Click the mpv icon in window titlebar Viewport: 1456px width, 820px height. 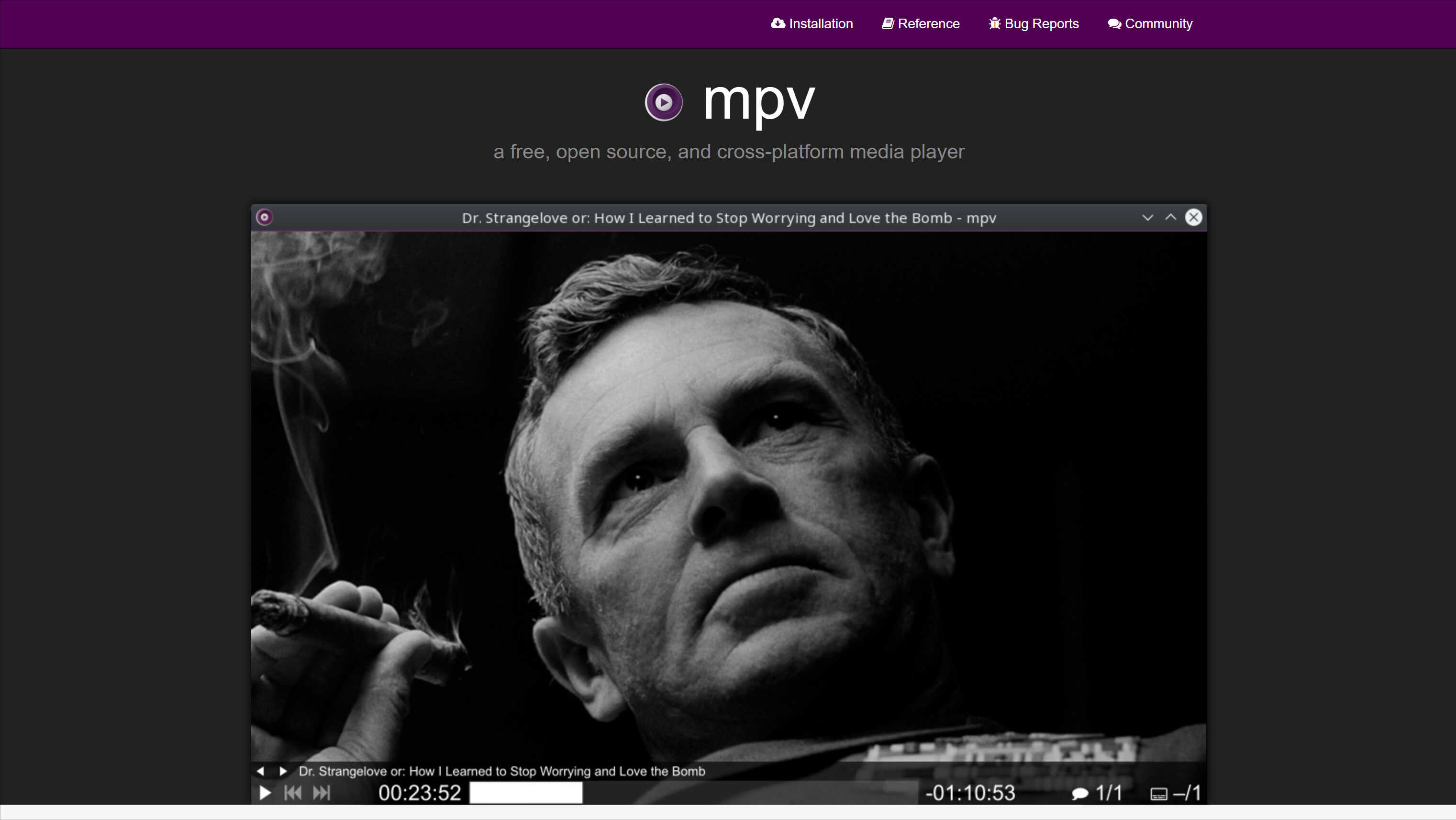click(x=265, y=218)
